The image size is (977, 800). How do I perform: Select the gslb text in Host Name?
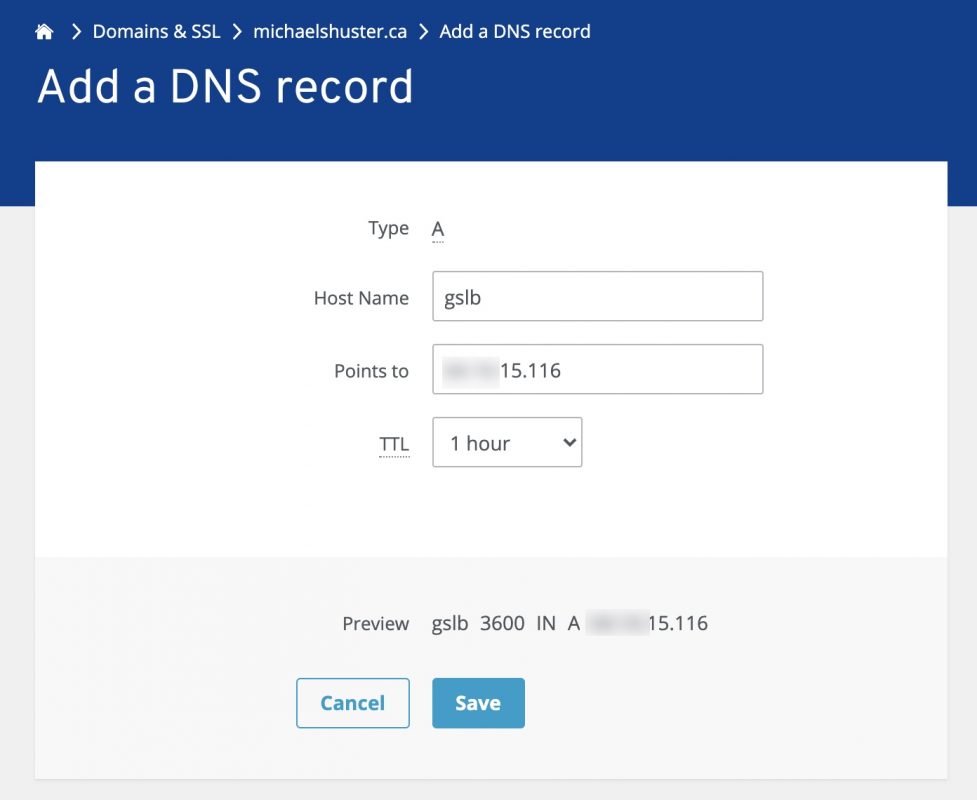tap(459, 296)
